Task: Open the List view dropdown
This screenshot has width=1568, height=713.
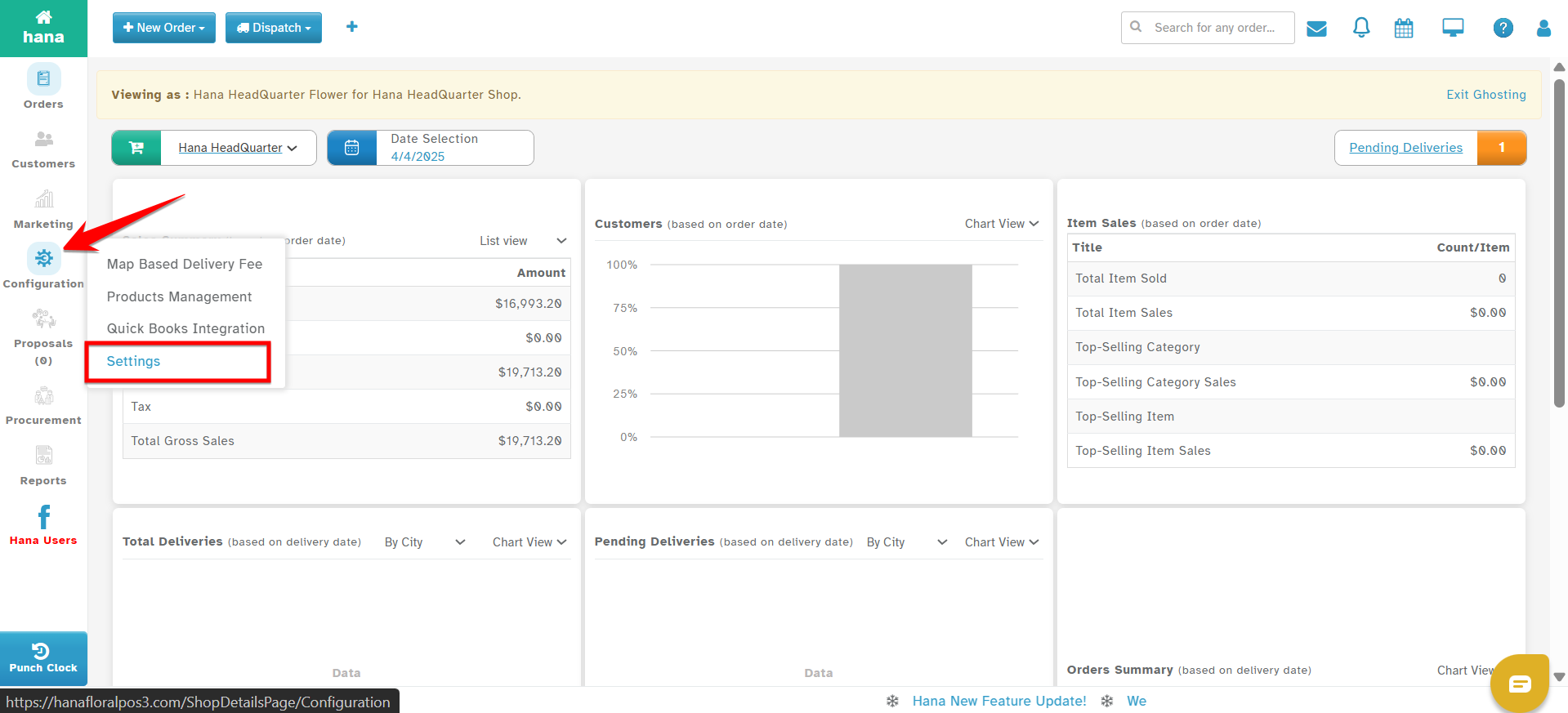Action: pos(523,241)
